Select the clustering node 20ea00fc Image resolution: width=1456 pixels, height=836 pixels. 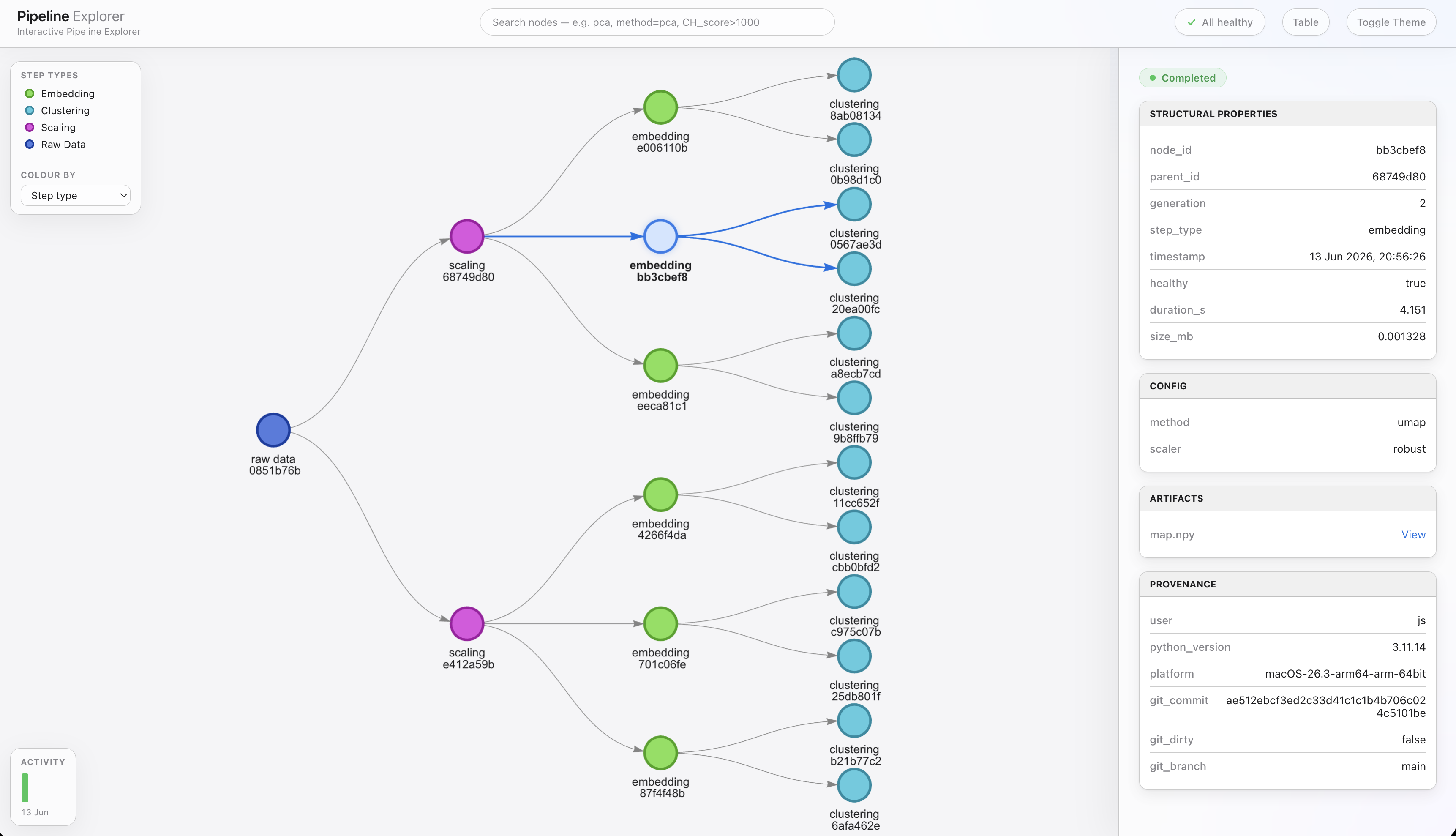[854, 269]
